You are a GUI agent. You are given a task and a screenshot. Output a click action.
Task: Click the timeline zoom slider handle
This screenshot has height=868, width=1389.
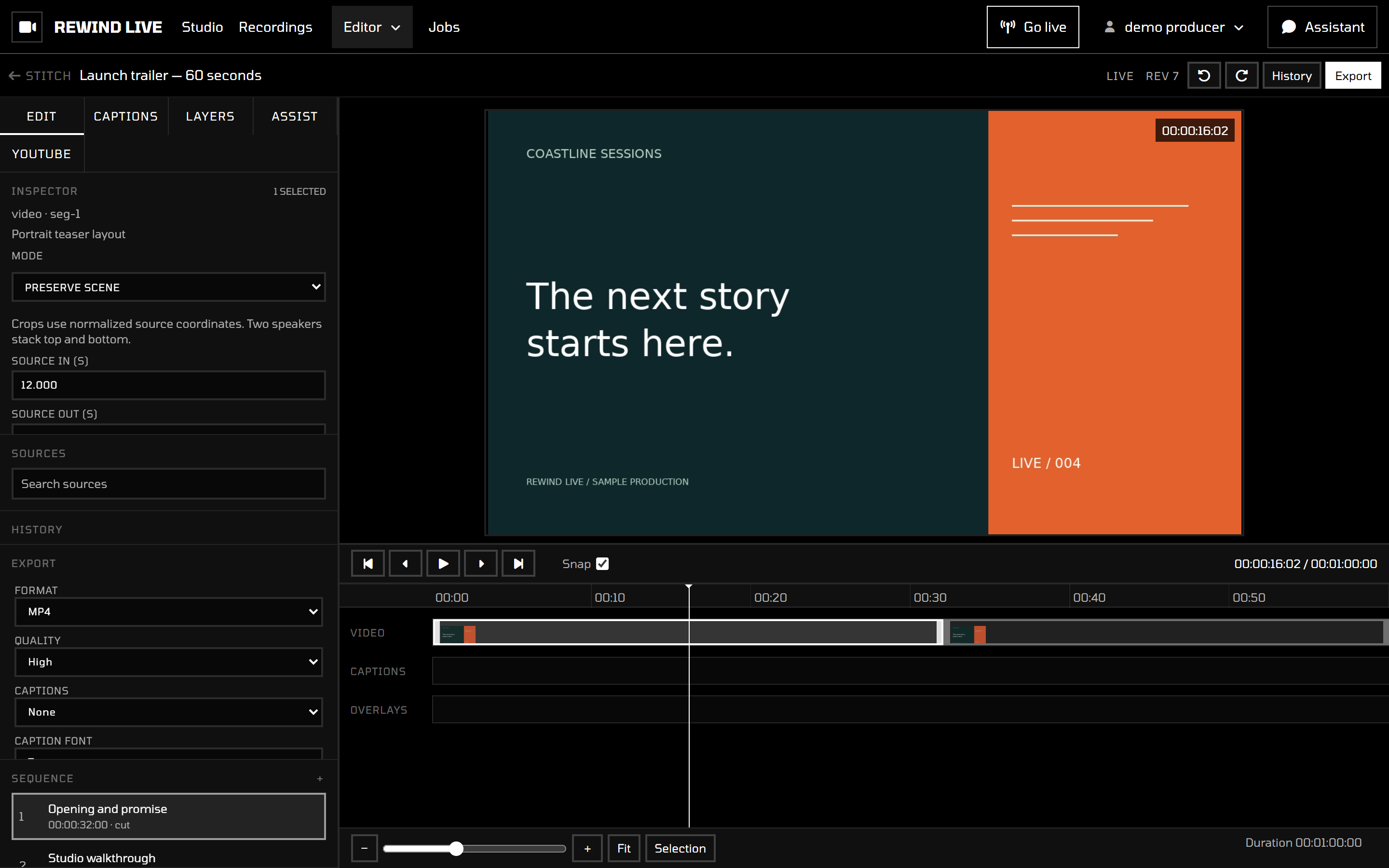click(x=456, y=849)
